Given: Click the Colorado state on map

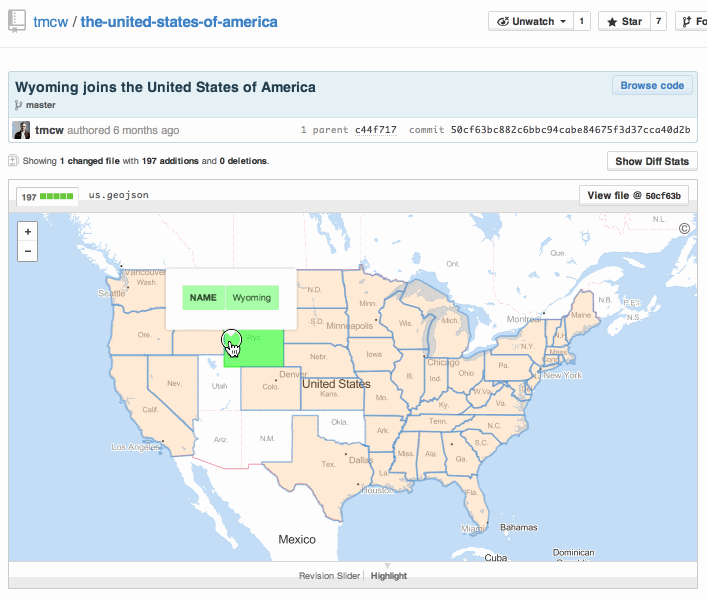Looking at the screenshot, I should [x=271, y=388].
